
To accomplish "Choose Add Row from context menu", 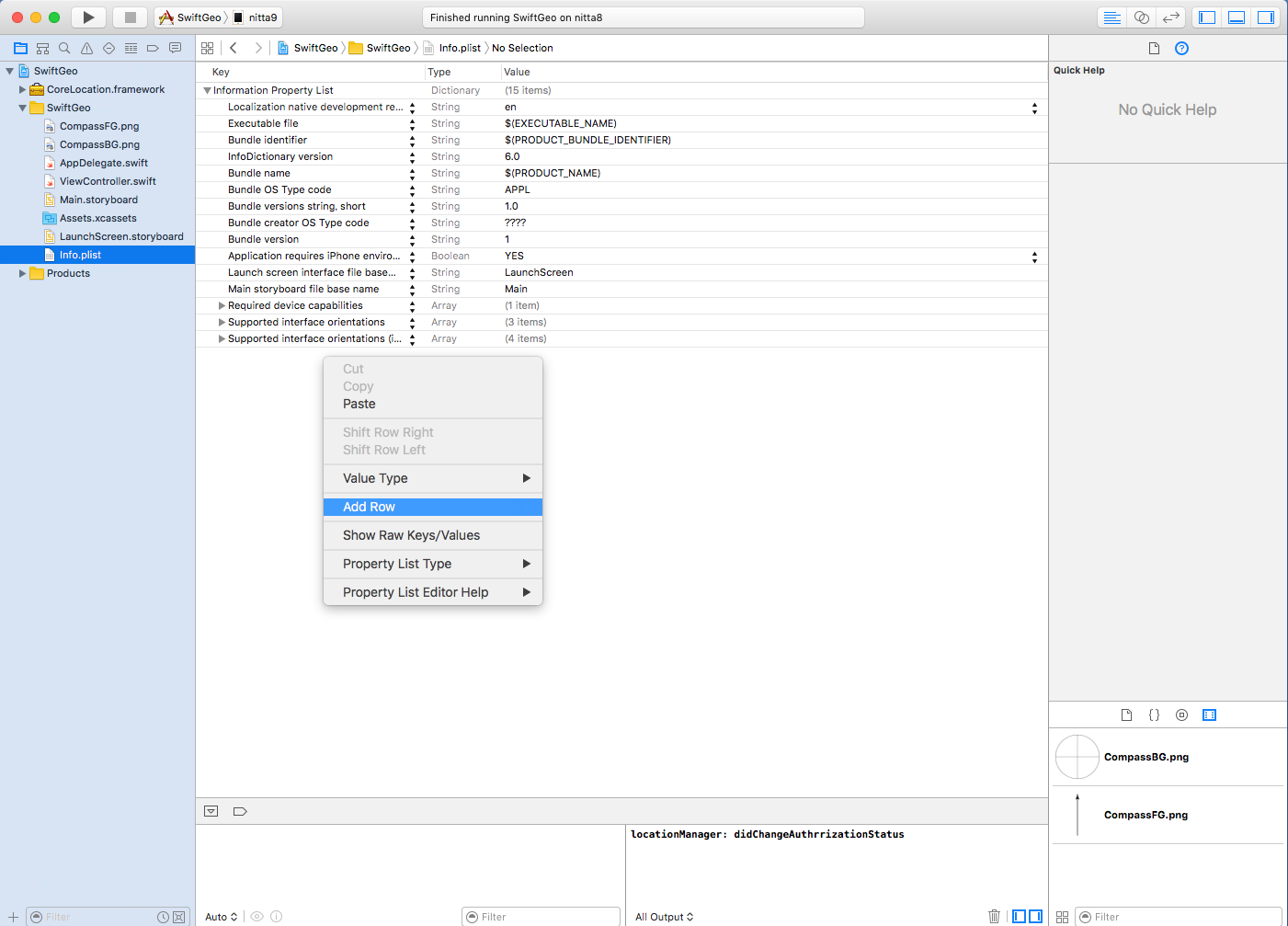I will click(x=369, y=507).
